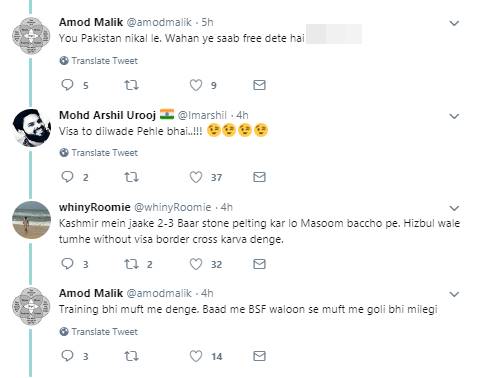Retweet whinyRoomie's Kashmir tweet
Image resolution: width=480 pixels, height=378 pixels.
tap(131, 264)
